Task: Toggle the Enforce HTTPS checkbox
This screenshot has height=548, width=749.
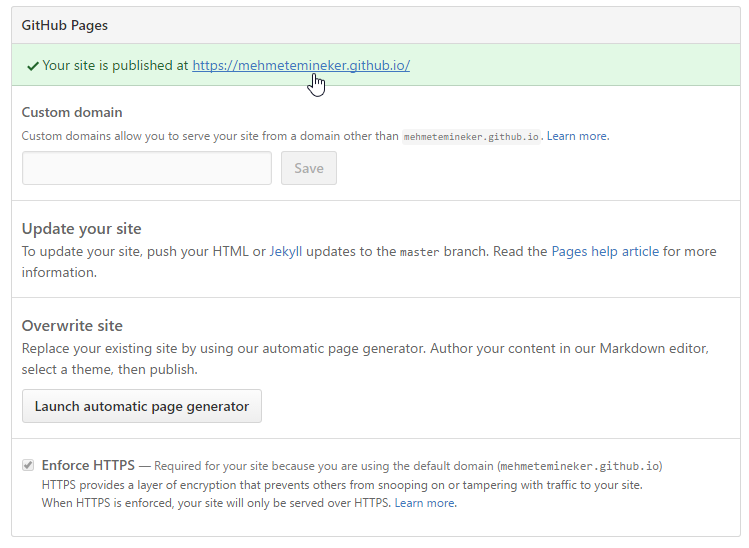Action: tap(28, 465)
